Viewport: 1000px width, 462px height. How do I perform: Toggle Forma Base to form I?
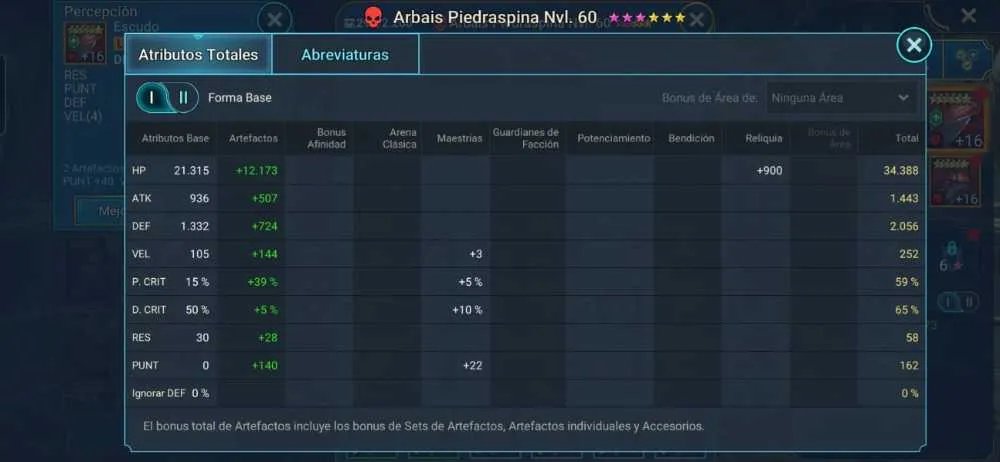[152, 98]
